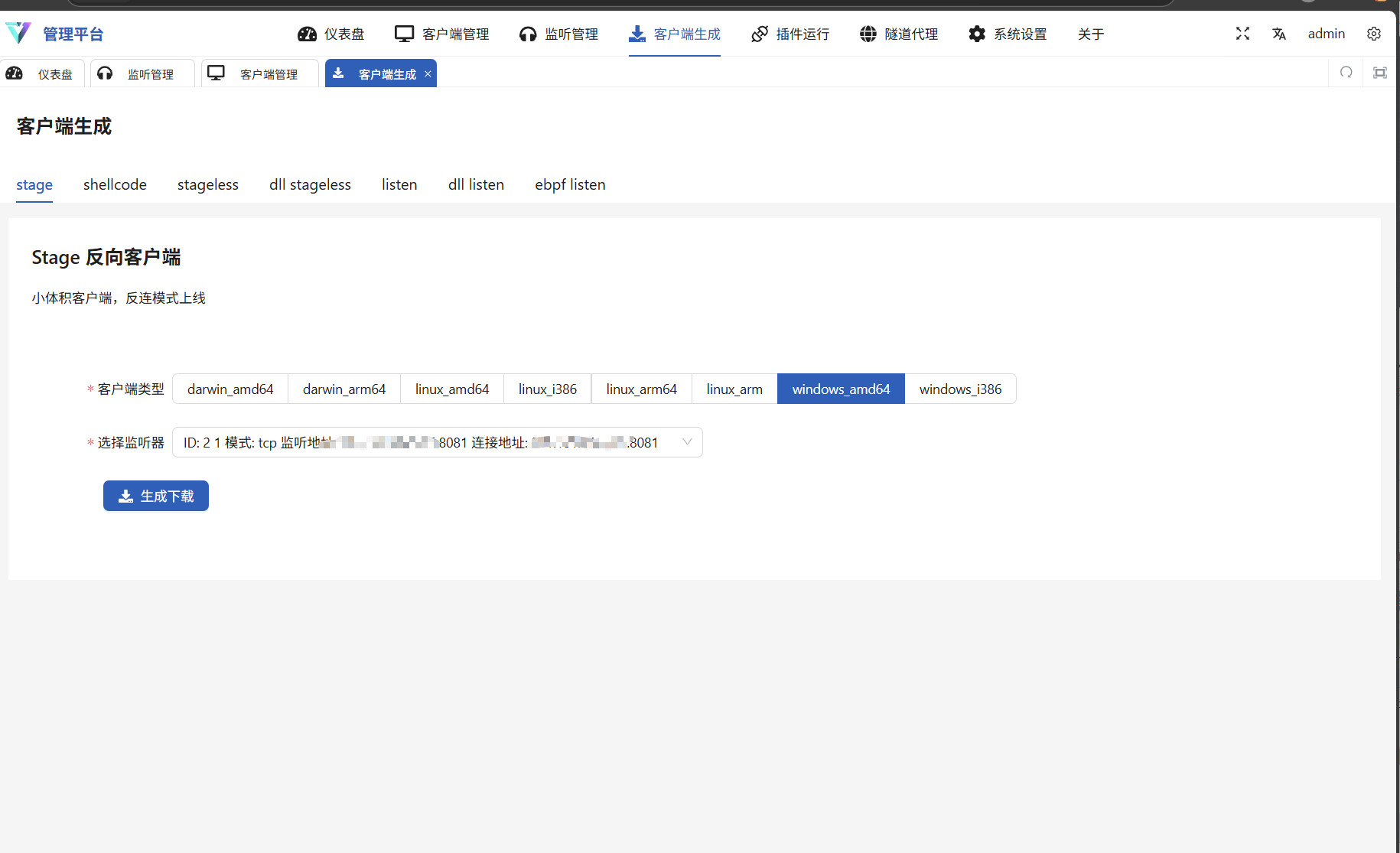Click the admin account name
This screenshot has height=853, width=1400.
[1326, 34]
